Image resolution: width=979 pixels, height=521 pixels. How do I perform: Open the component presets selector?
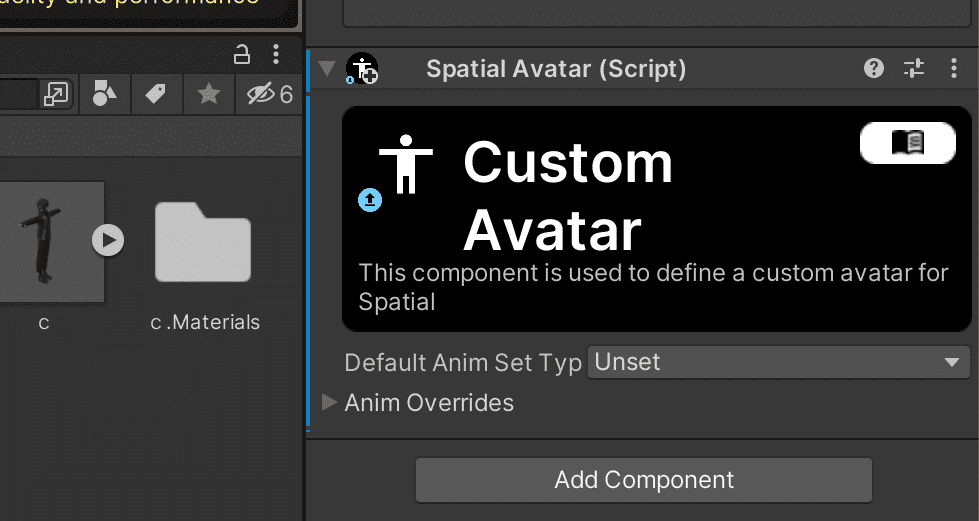[x=914, y=68]
